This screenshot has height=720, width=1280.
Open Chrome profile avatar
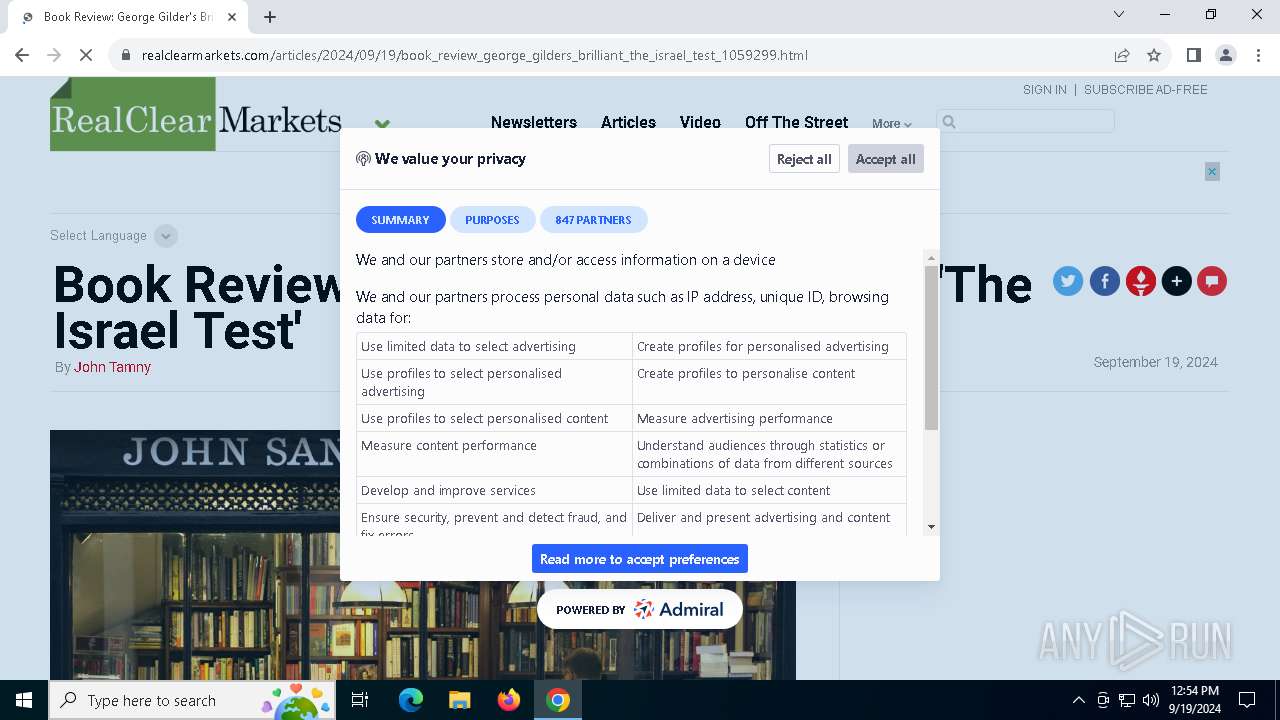1225,55
